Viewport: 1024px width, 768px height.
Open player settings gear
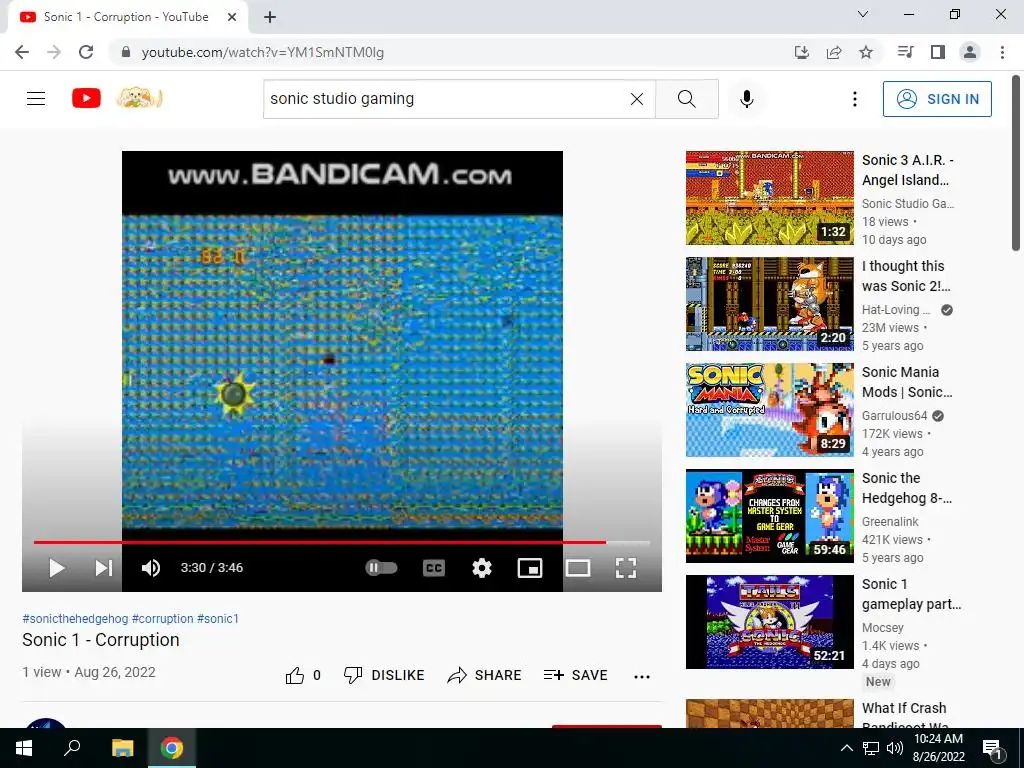pos(482,568)
